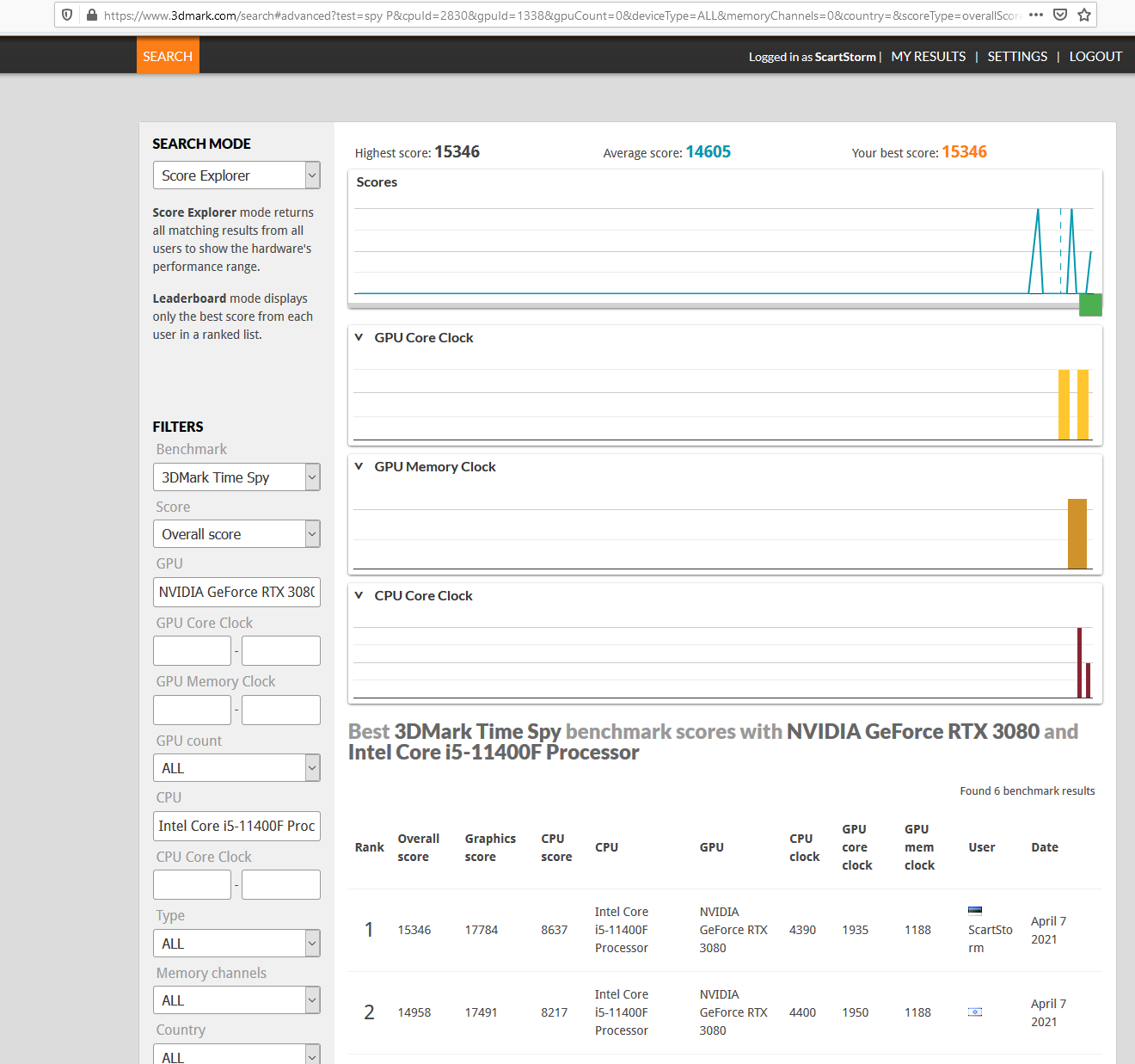
Task: Open the SETTINGS page
Action: pos(1017,56)
